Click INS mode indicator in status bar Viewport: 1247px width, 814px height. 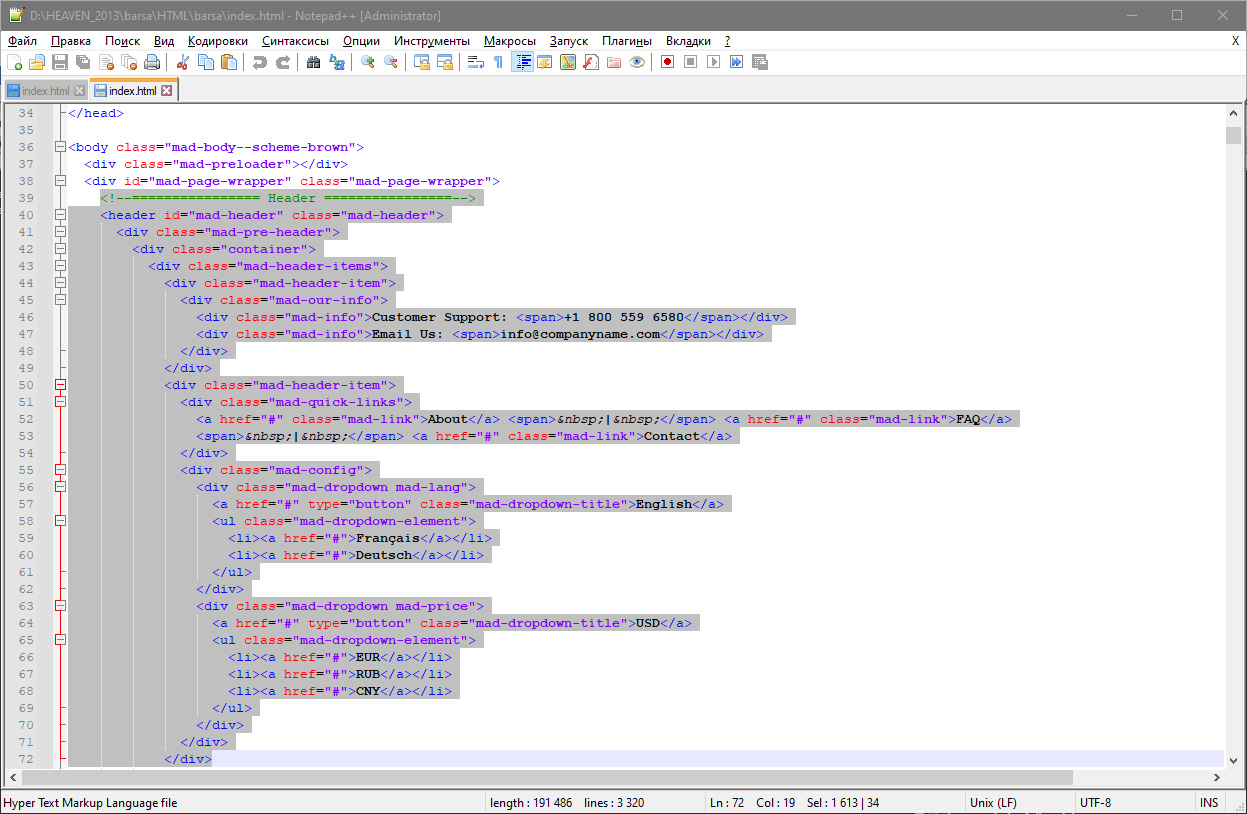click(x=1209, y=802)
